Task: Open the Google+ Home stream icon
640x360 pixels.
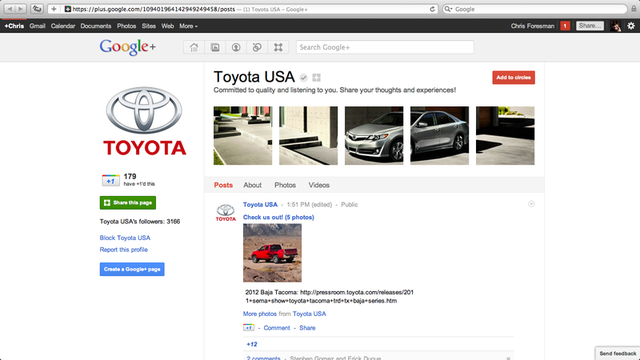Action: tap(194, 47)
